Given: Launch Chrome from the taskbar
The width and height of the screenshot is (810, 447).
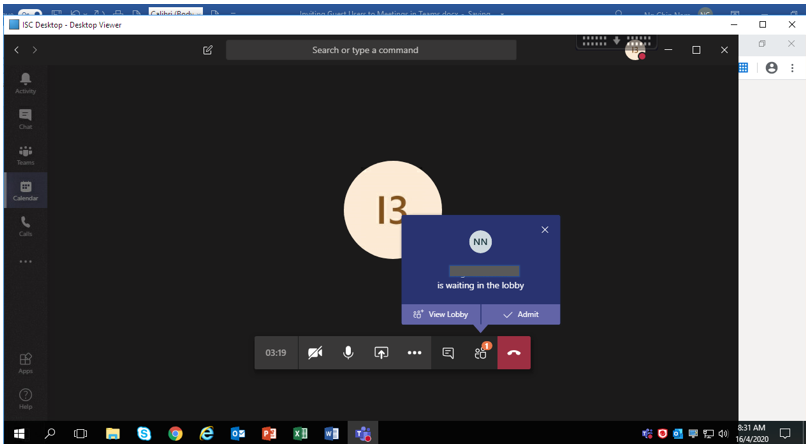Looking at the screenshot, I should click(x=175, y=434).
